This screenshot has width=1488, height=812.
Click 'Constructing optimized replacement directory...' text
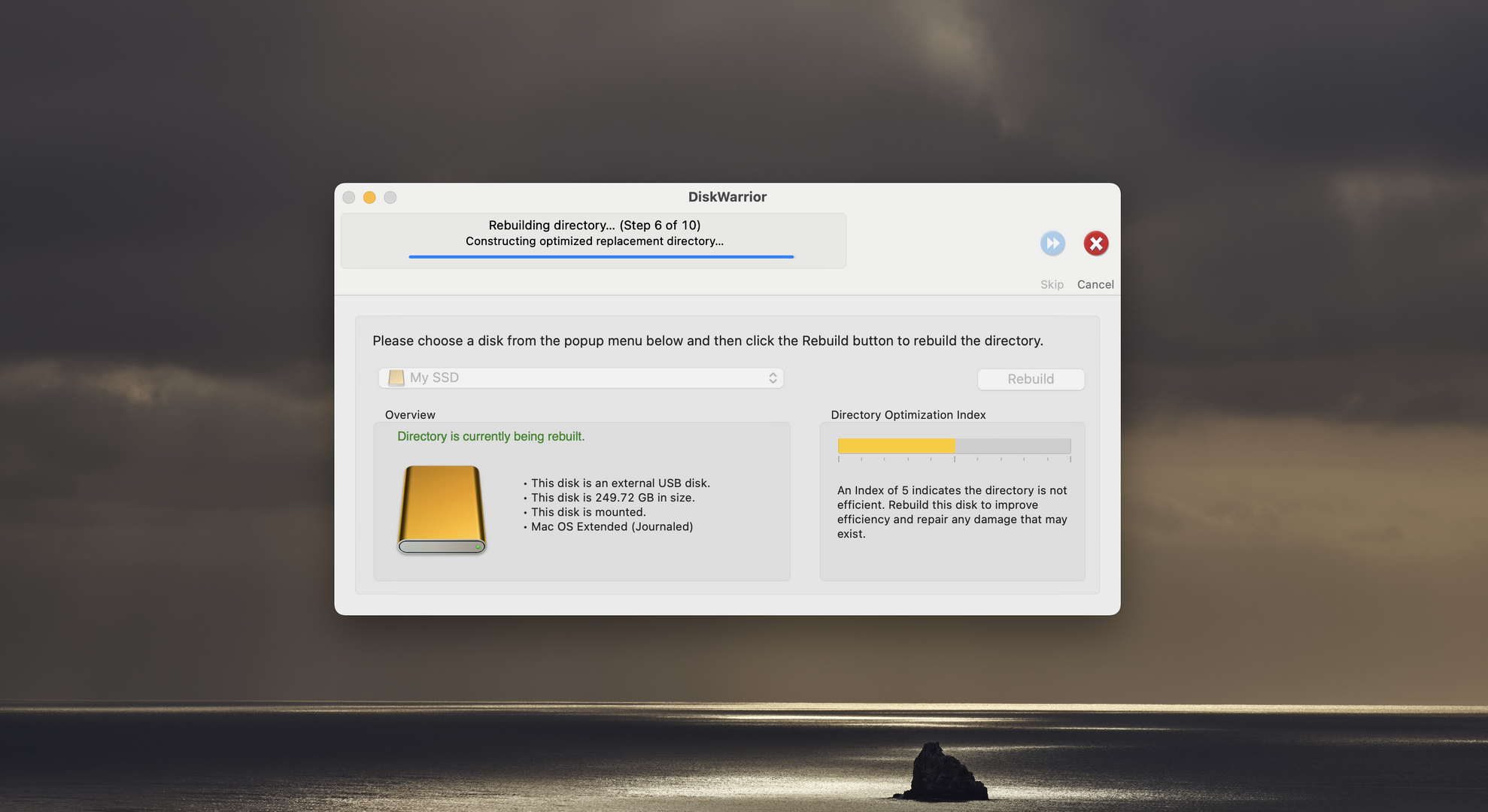click(594, 241)
